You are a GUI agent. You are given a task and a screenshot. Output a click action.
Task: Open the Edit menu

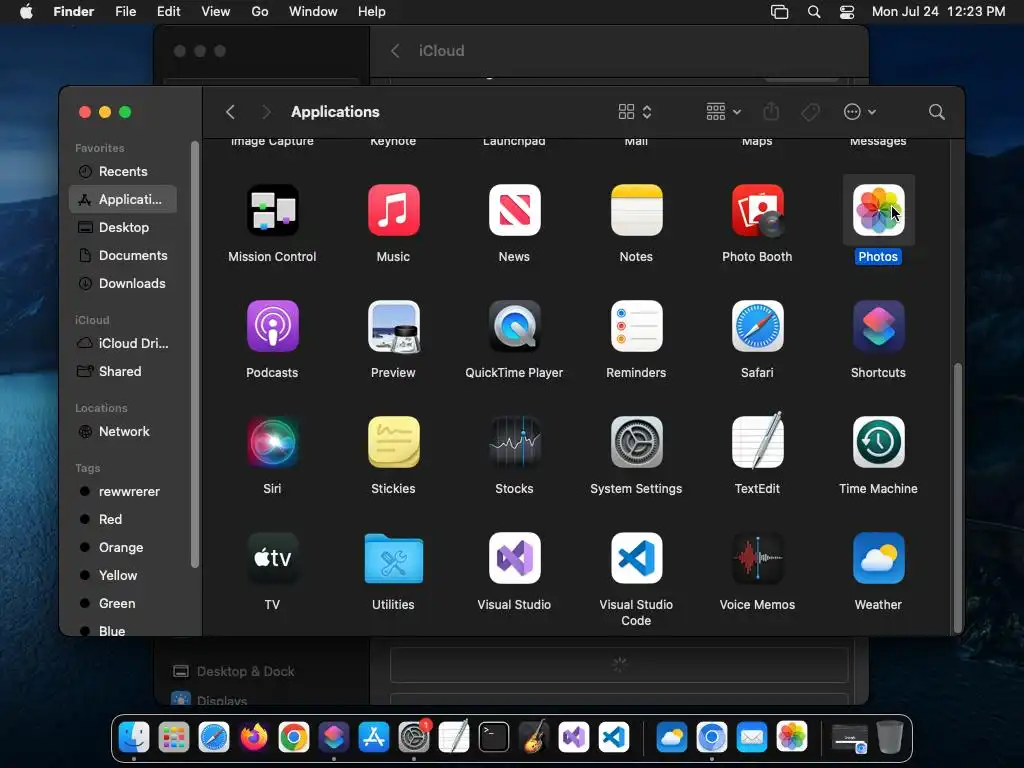pyautogui.click(x=168, y=11)
